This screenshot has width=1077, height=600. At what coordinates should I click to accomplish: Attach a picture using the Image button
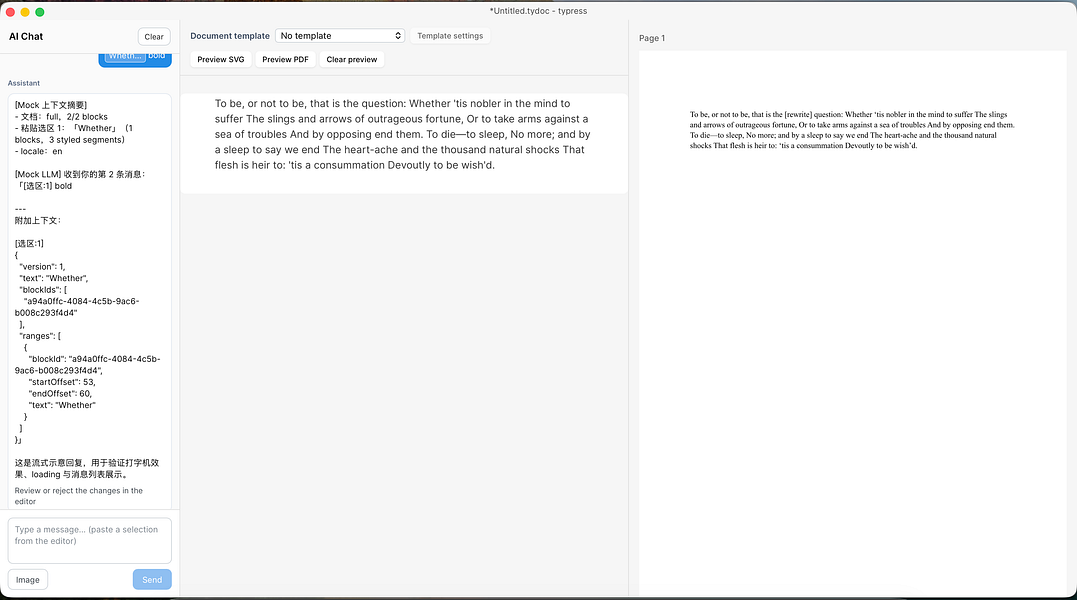[x=27, y=580]
